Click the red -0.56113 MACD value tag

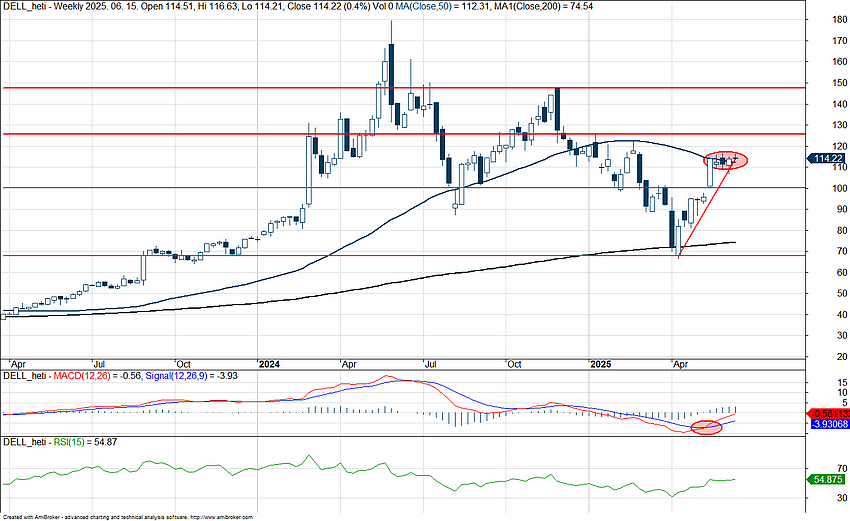[x=828, y=414]
